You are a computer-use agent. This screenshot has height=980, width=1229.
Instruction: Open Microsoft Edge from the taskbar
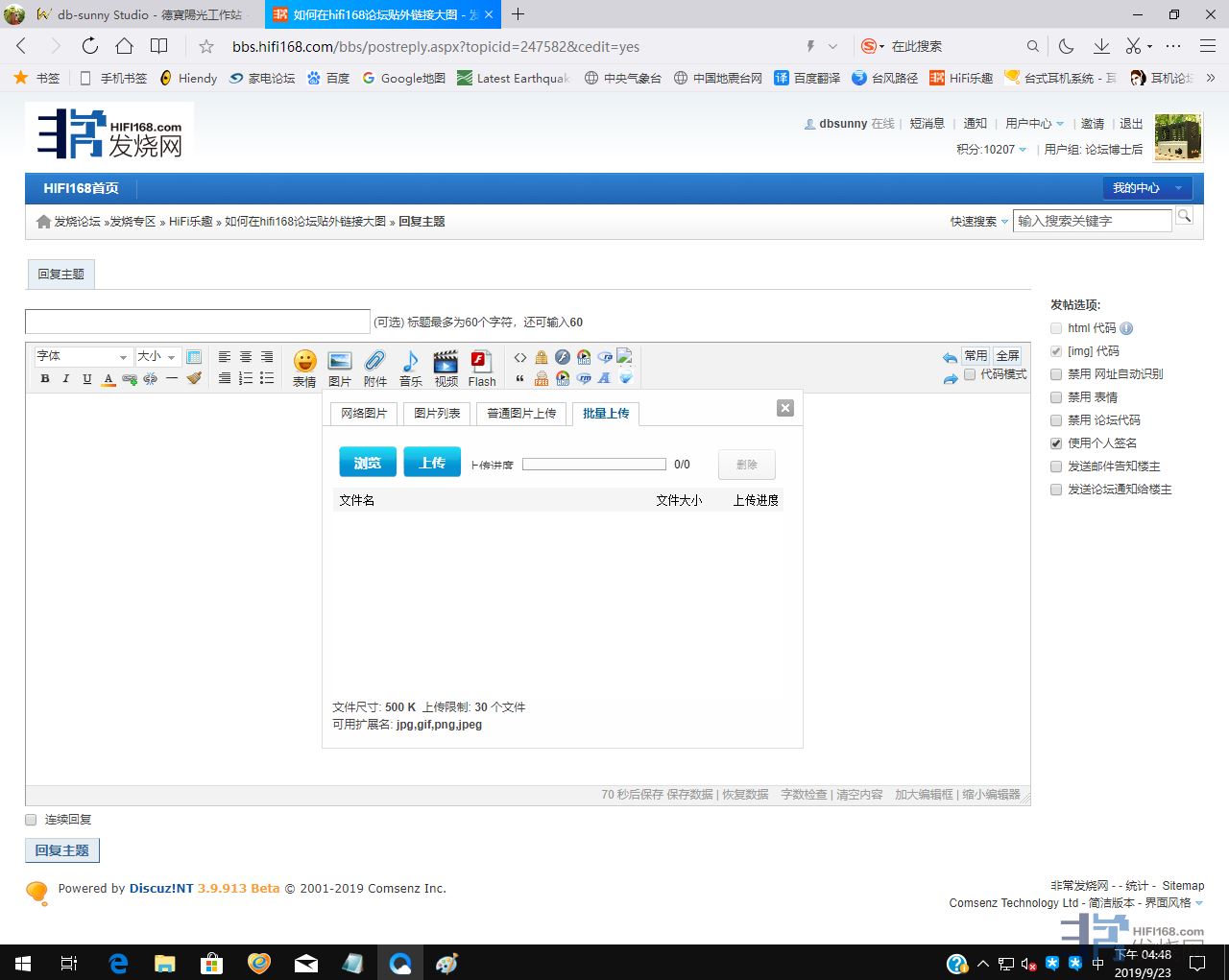pos(118,963)
